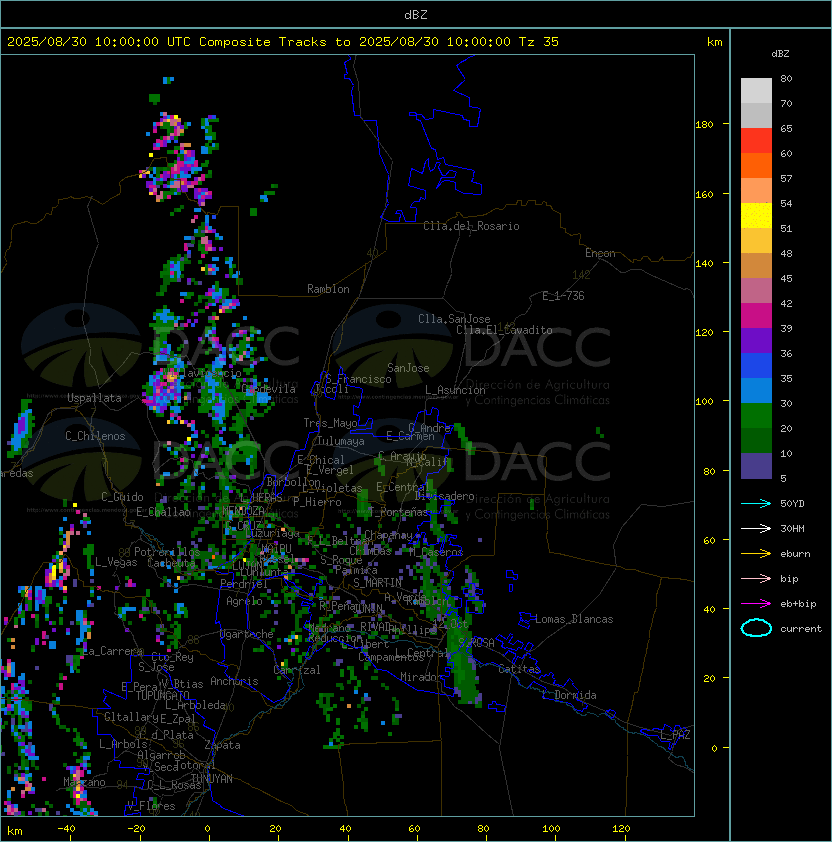Click the 'Anchoris' place label
Viewport: 832px width, 842px height.
point(234,681)
